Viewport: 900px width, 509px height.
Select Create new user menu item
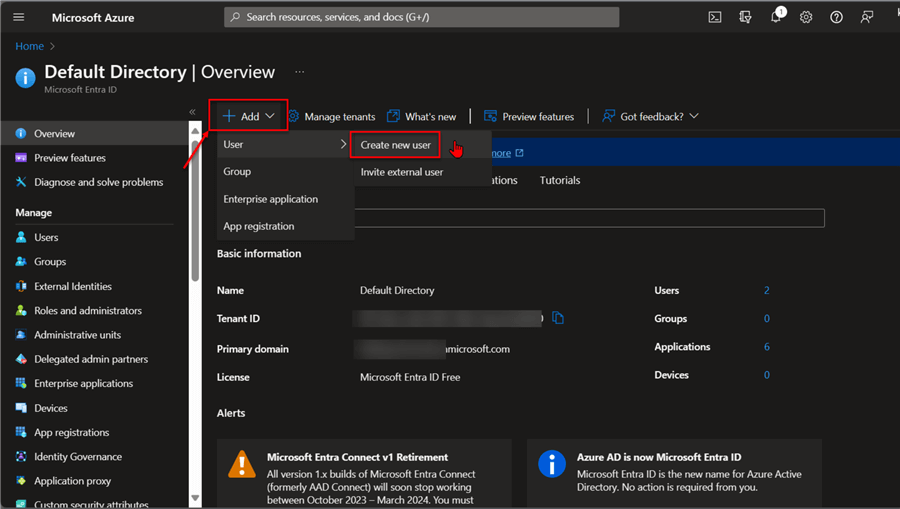(x=396, y=145)
